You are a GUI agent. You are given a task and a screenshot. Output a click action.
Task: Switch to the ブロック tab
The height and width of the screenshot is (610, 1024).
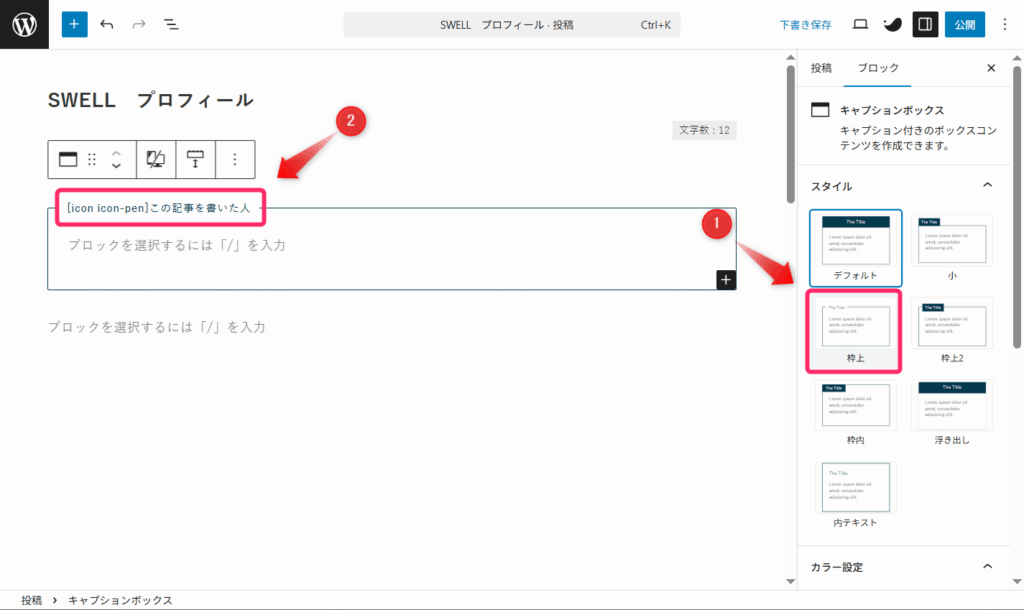pos(878,68)
